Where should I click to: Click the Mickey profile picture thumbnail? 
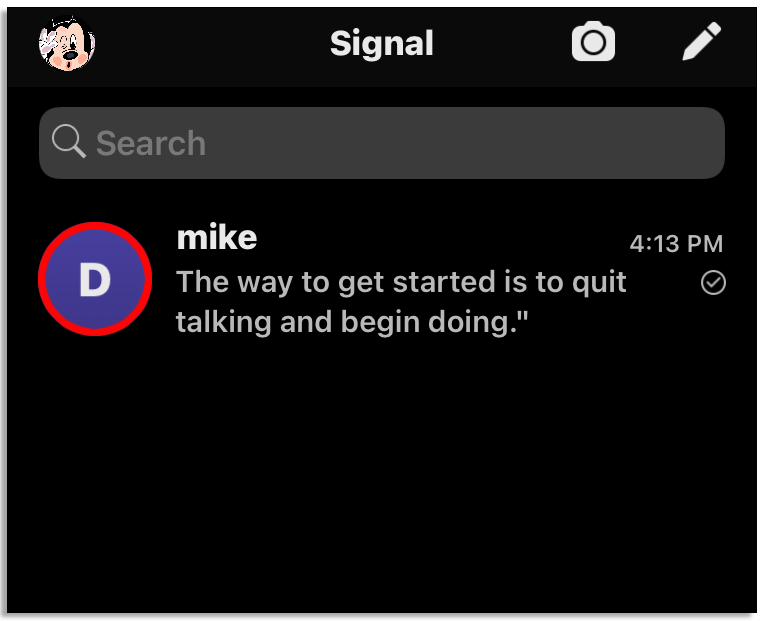67,43
